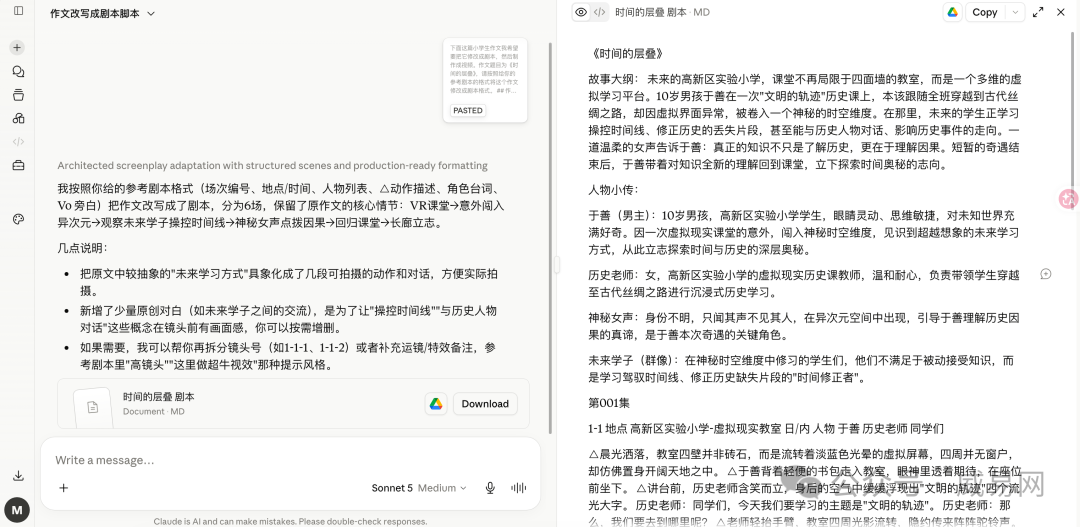Open the Code icon in sidebar
This screenshot has width=1080, height=527.
pyautogui.click(x=19, y=142)
